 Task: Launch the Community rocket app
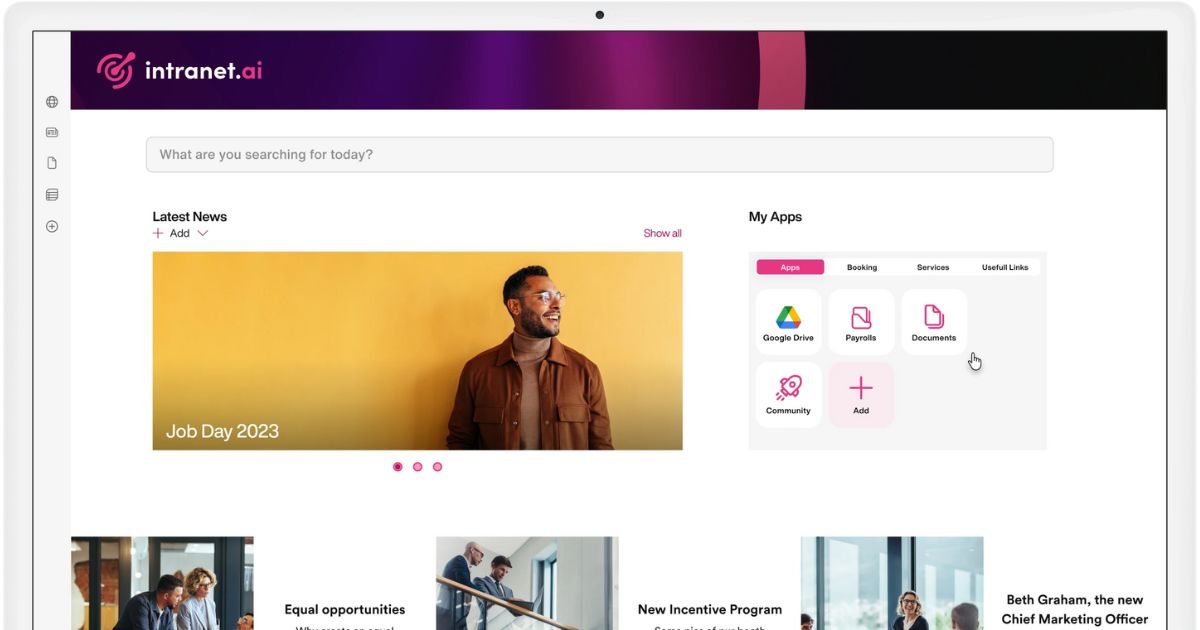tap(788, 395)
